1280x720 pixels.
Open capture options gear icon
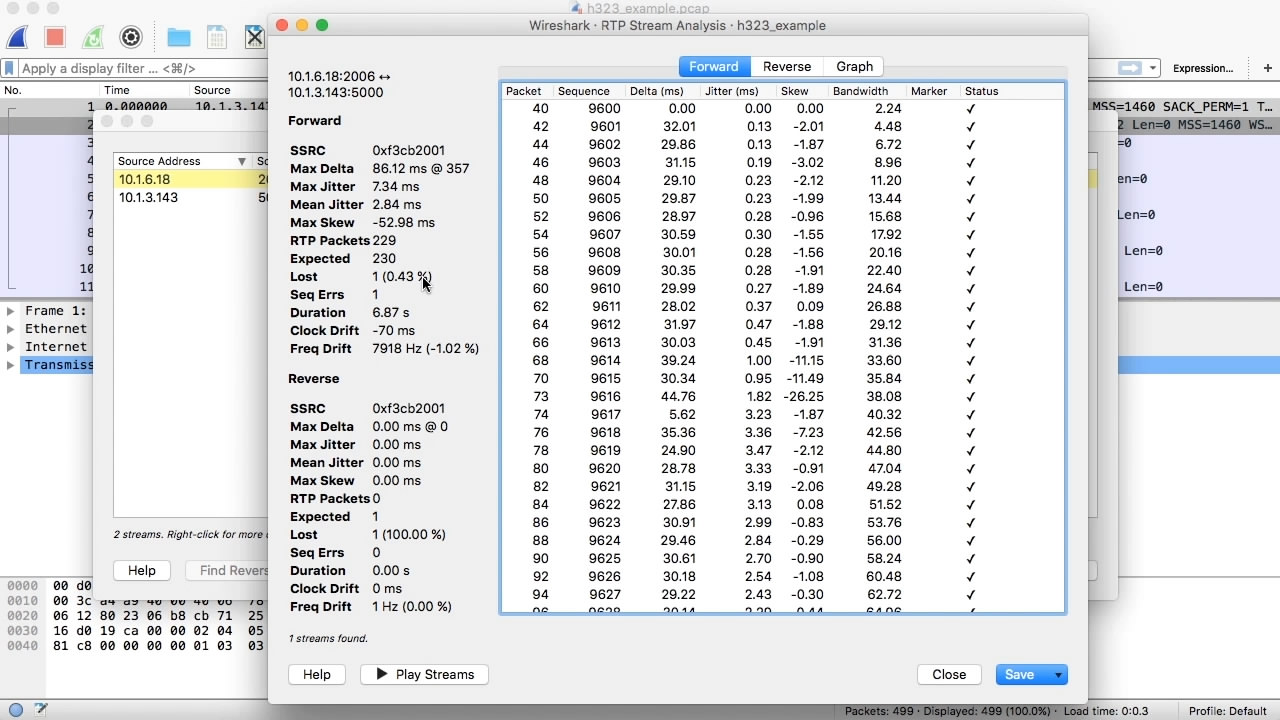pyautogui.click(x=131, y=38)
